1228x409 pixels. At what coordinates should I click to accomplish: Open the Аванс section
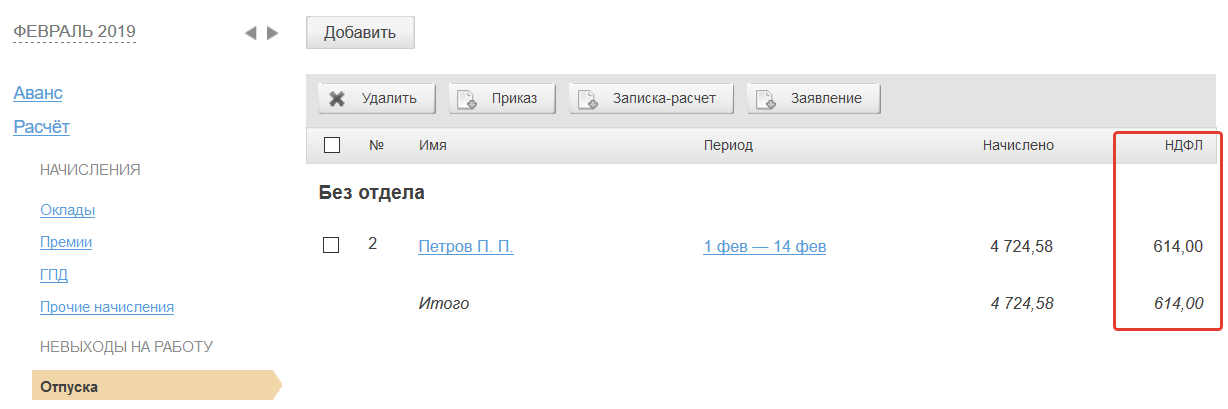tap(38, 93)
